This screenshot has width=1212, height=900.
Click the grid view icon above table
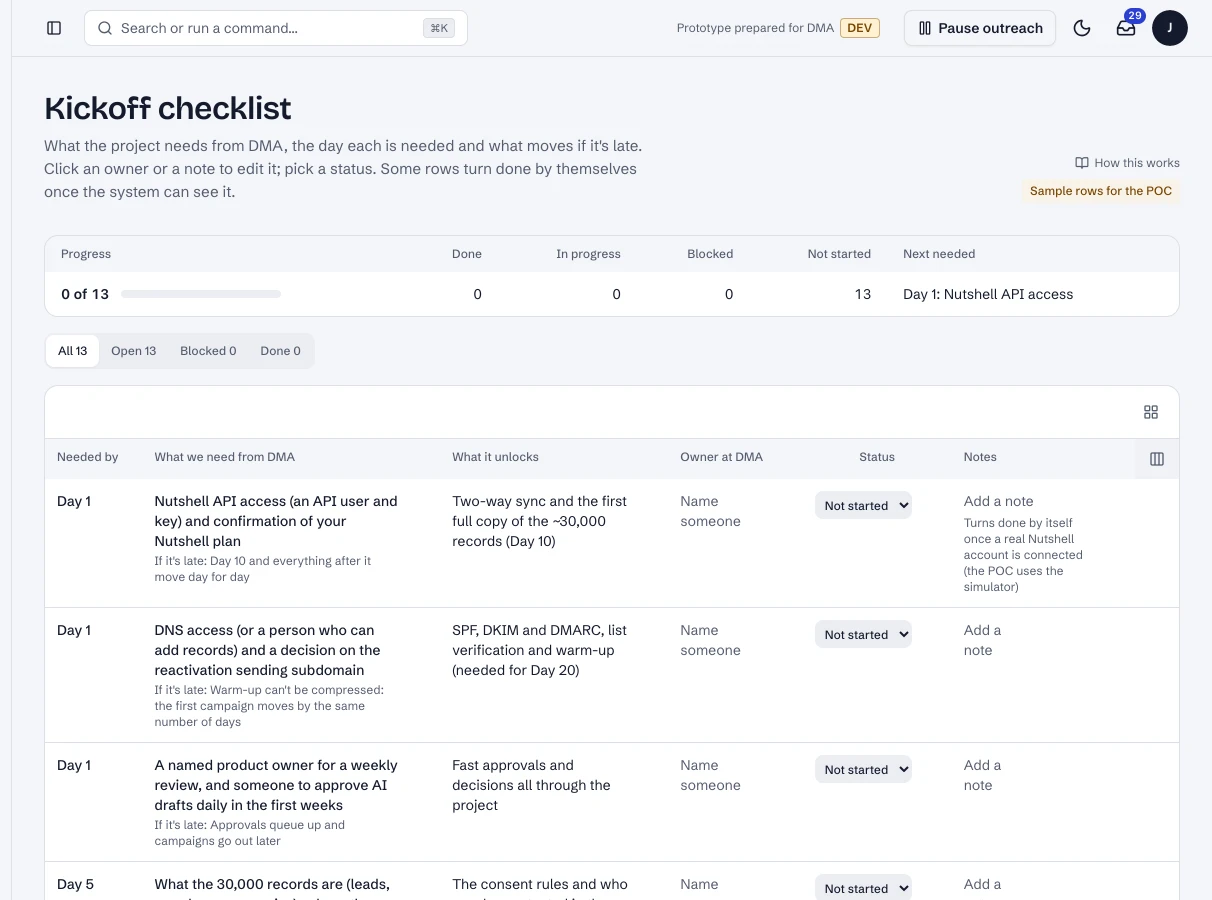[1151, 412]
